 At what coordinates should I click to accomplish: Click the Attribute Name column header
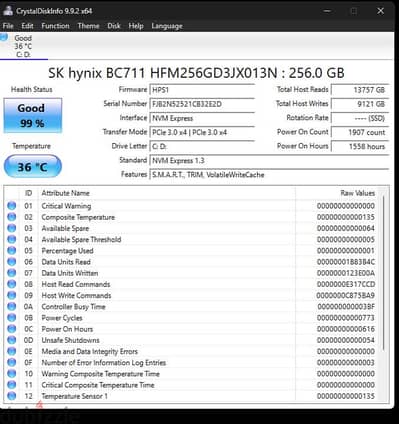click(x=65, y=193)
